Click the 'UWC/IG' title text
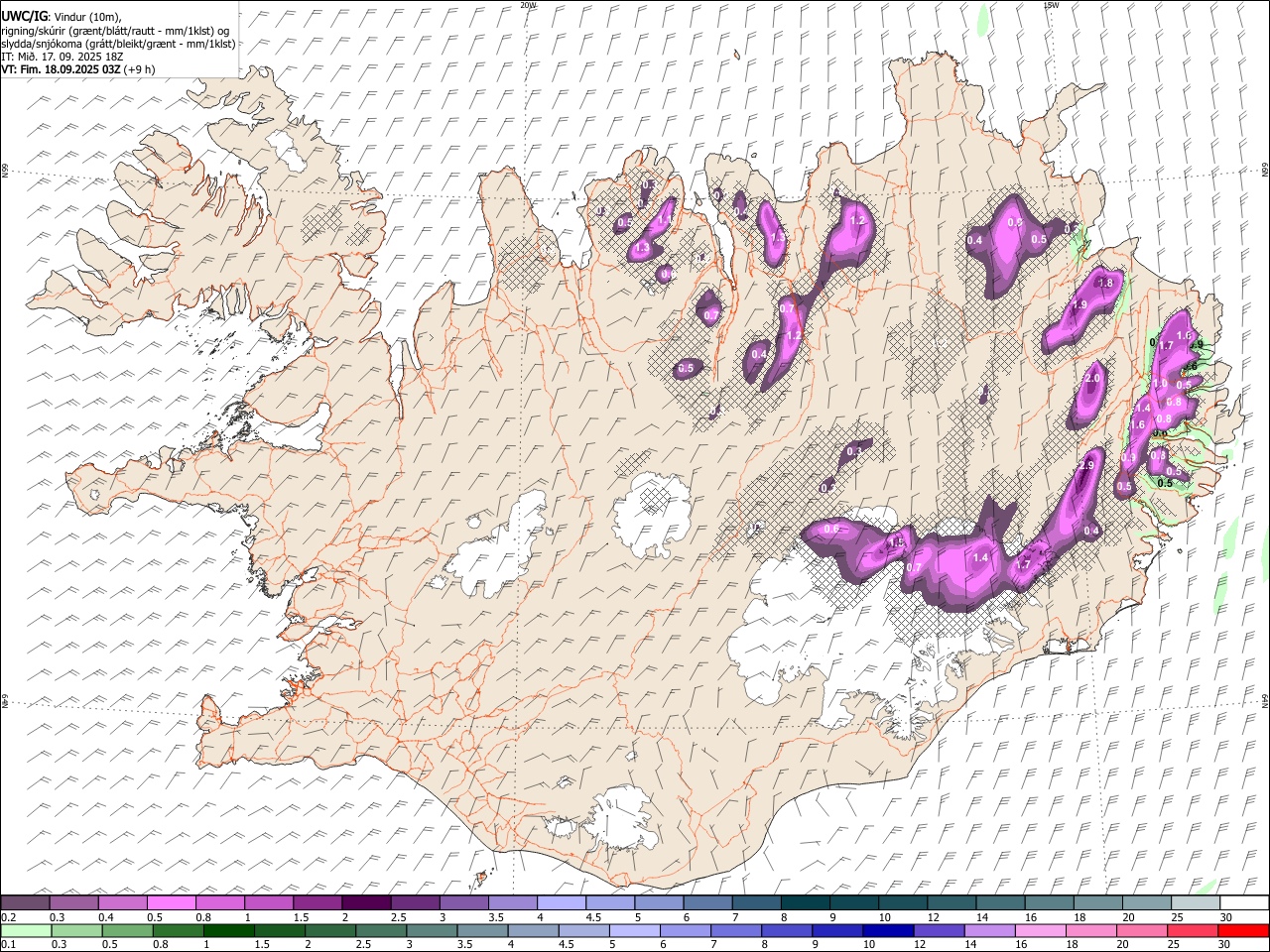Viewport: 1270px width, 952px height. pos(24,16)
